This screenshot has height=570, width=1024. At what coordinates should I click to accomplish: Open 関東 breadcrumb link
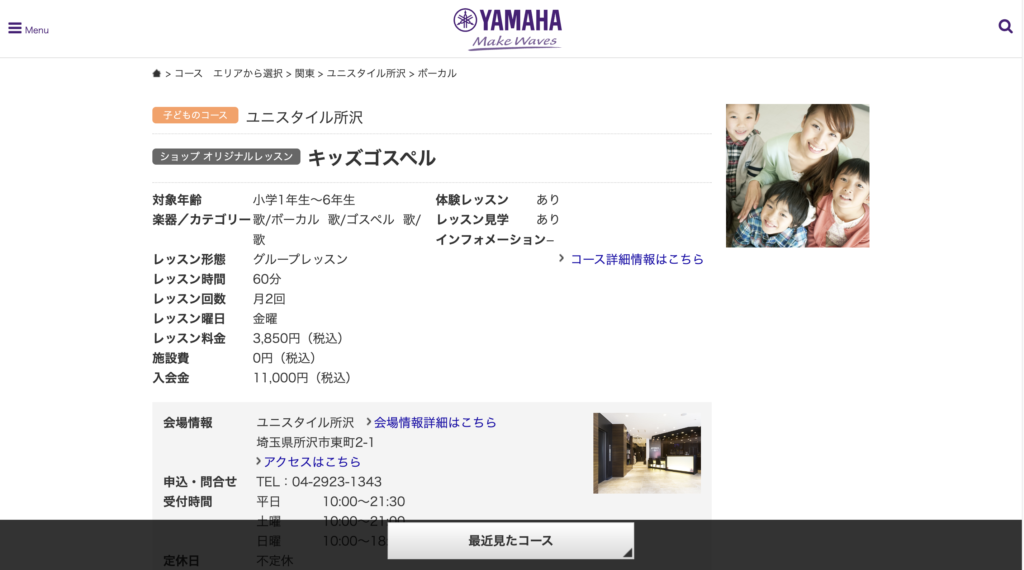tap(304, 74)
